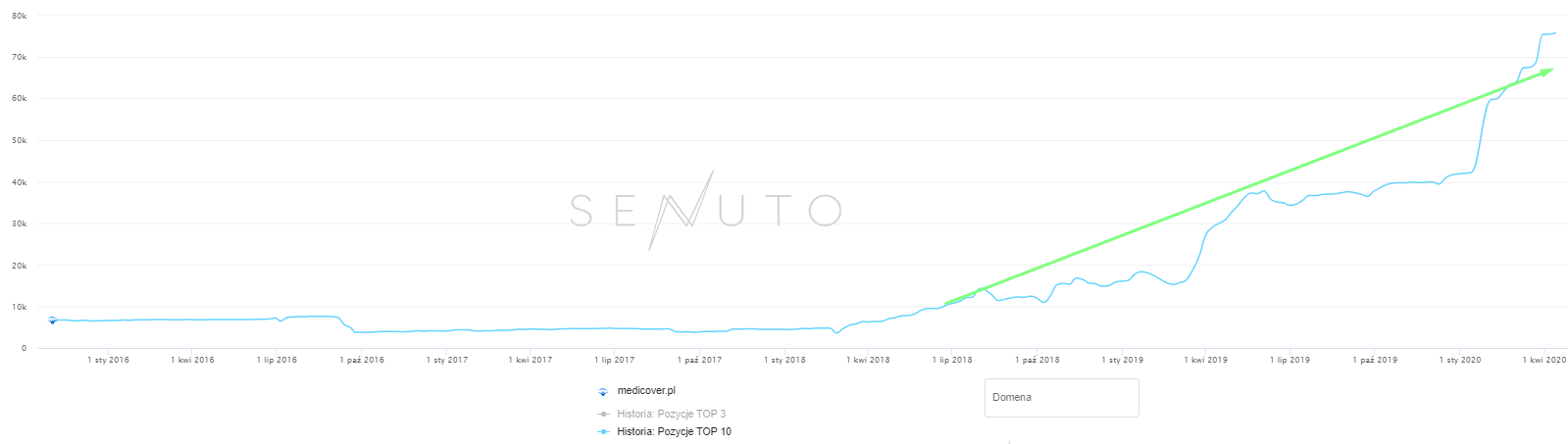The width and height of the screenshot is (1568, 444).
Task: Click the medicover.pl domain label
Action: point(646,391)
